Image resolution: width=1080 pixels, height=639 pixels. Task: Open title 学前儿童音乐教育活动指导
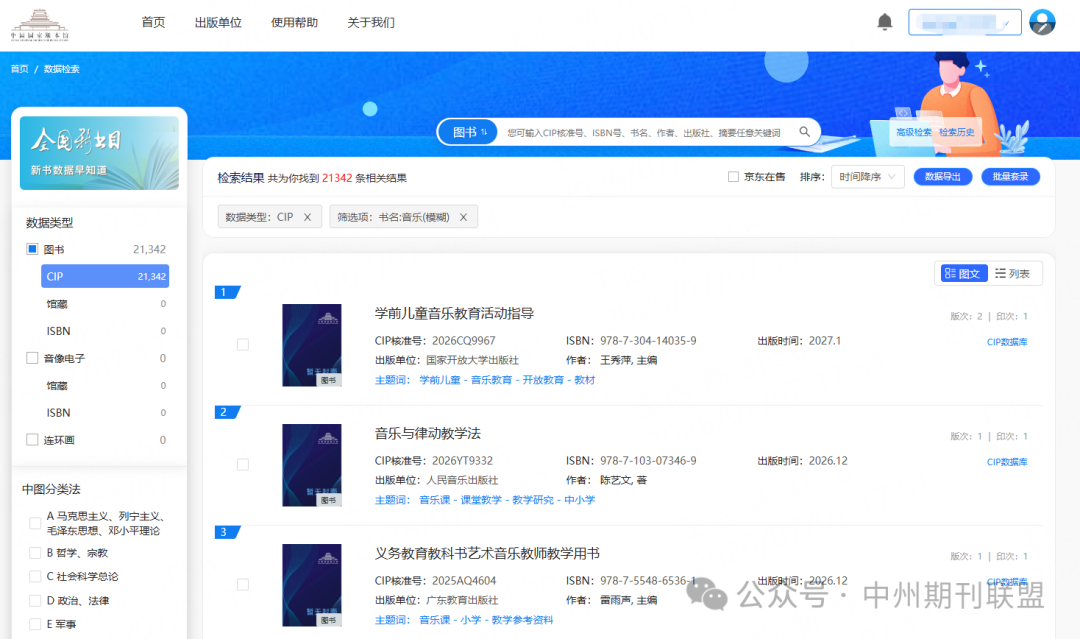(x=454, y=313)
